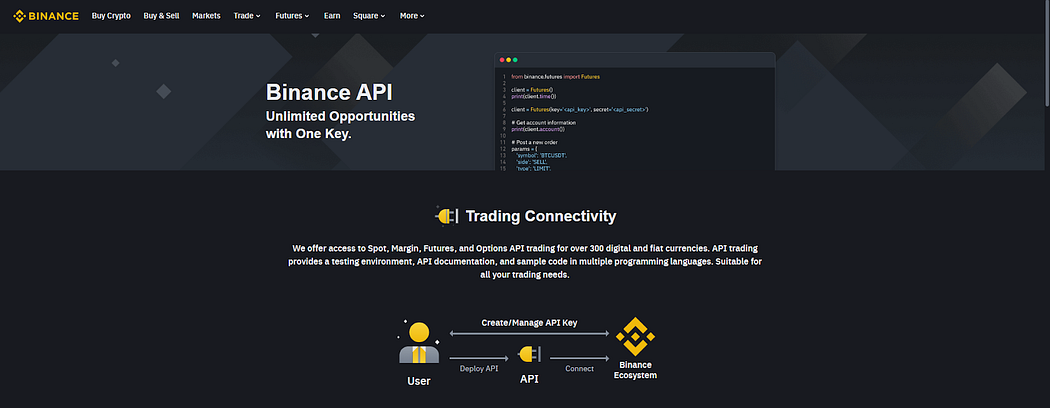Image resolution: width=1050 pixels, height=408 pixels.
Task: Click the Binance API headline
Action: [329, 92]
